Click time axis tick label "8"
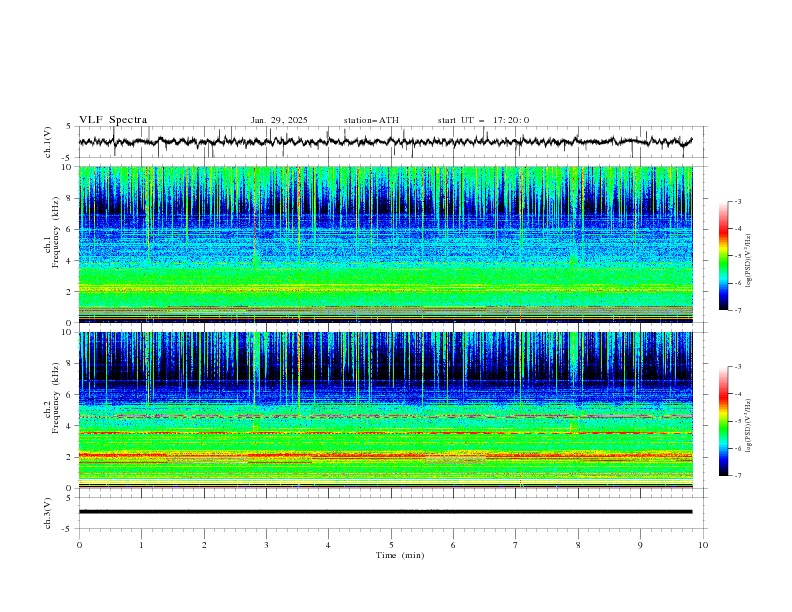Viewport: 792px width, 612px height. tap(578, 545)
